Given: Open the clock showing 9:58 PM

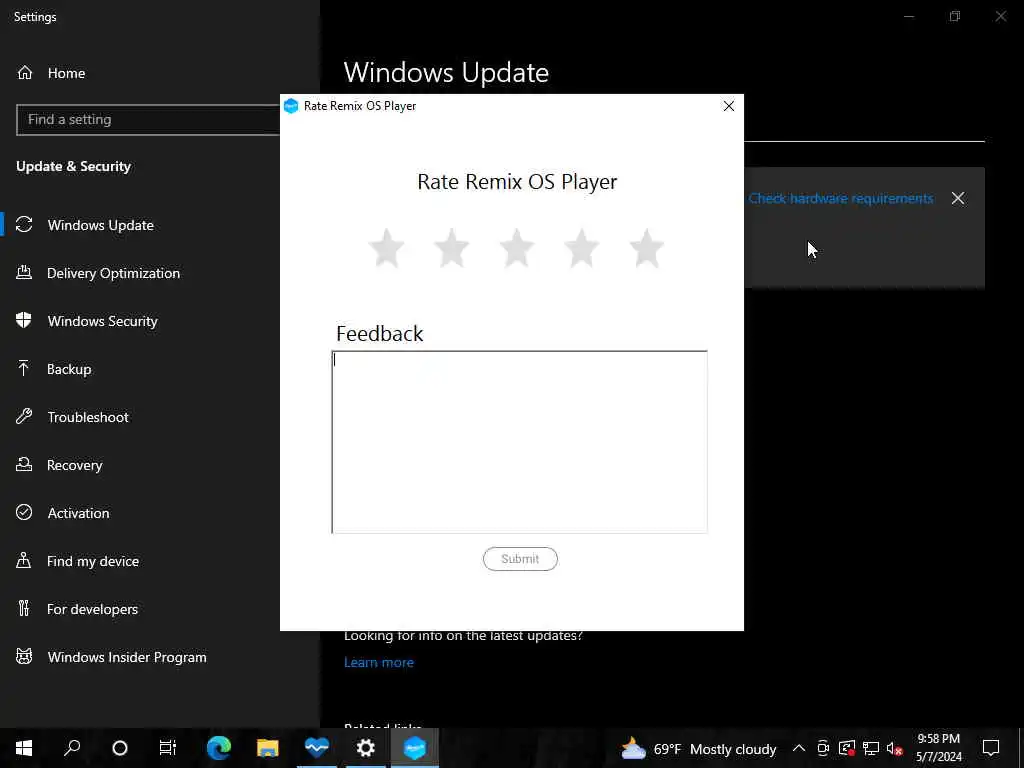Looking at the screenshot, I should pyautogui.click(x=938, y=748).
